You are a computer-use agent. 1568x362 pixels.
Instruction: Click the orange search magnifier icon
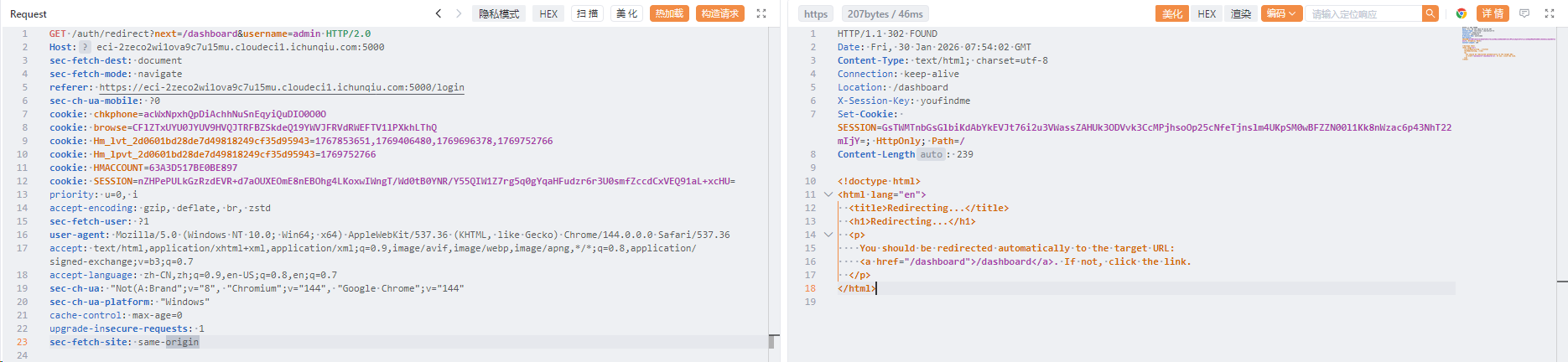click(x=1430, y=13)
